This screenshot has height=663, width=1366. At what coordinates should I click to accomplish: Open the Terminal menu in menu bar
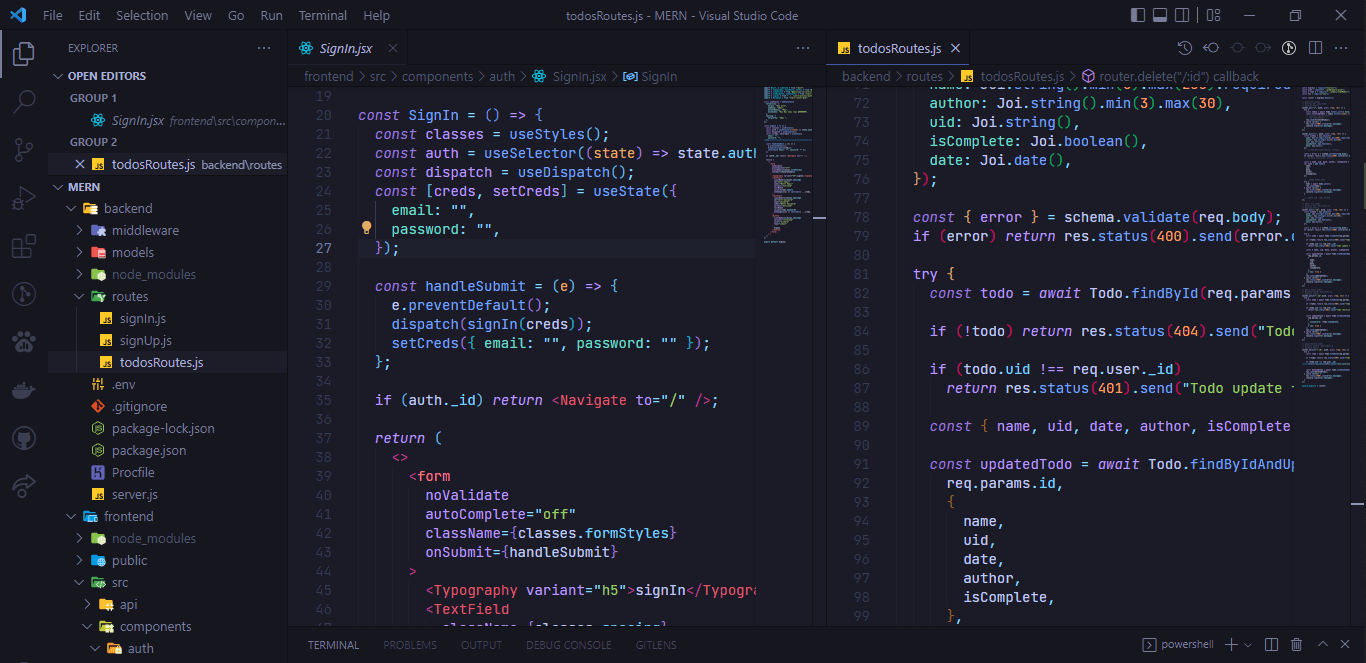[x=322, y=16]
